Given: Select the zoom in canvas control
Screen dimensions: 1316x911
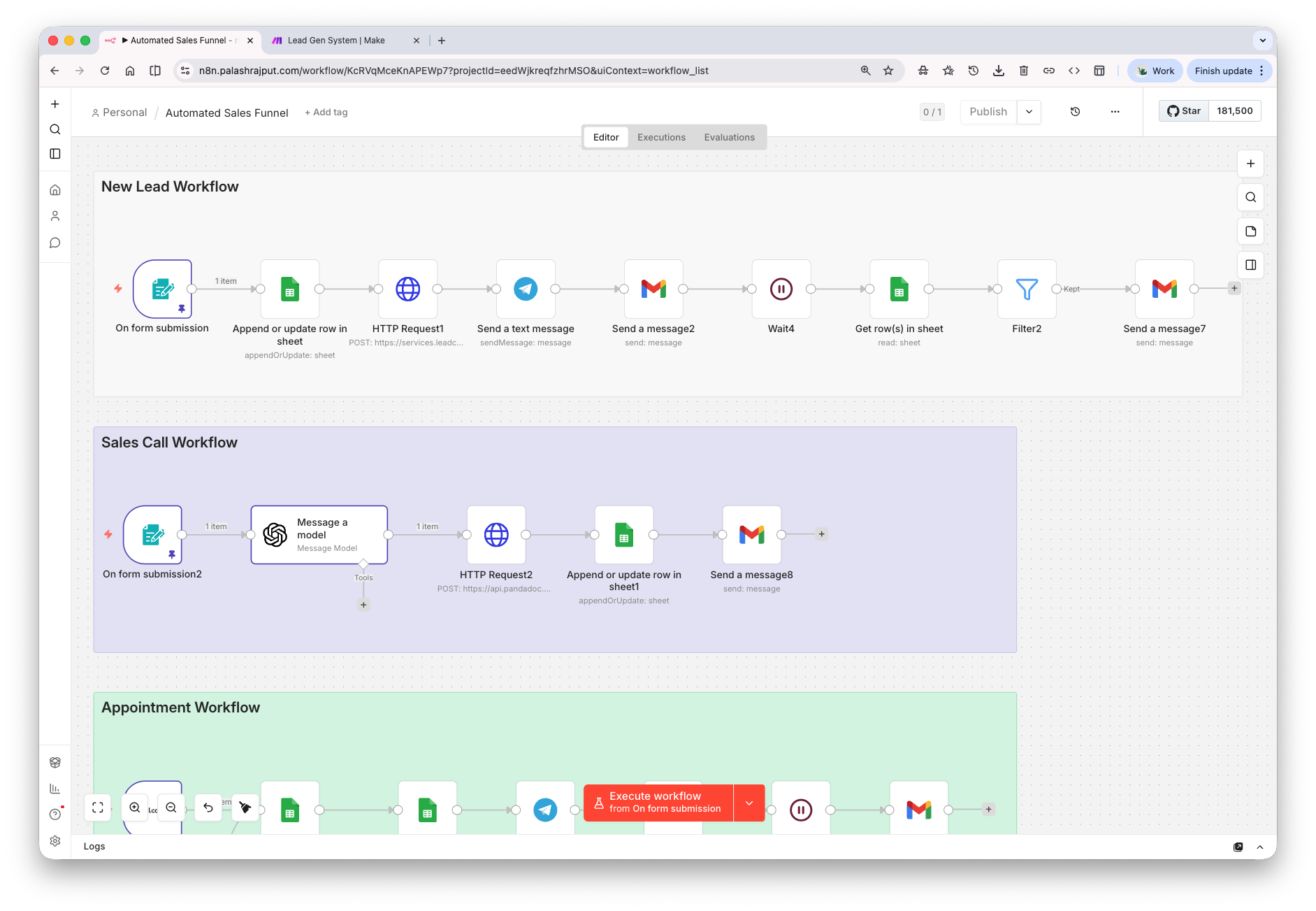Looking at the screenshot, I should [134, 807].
